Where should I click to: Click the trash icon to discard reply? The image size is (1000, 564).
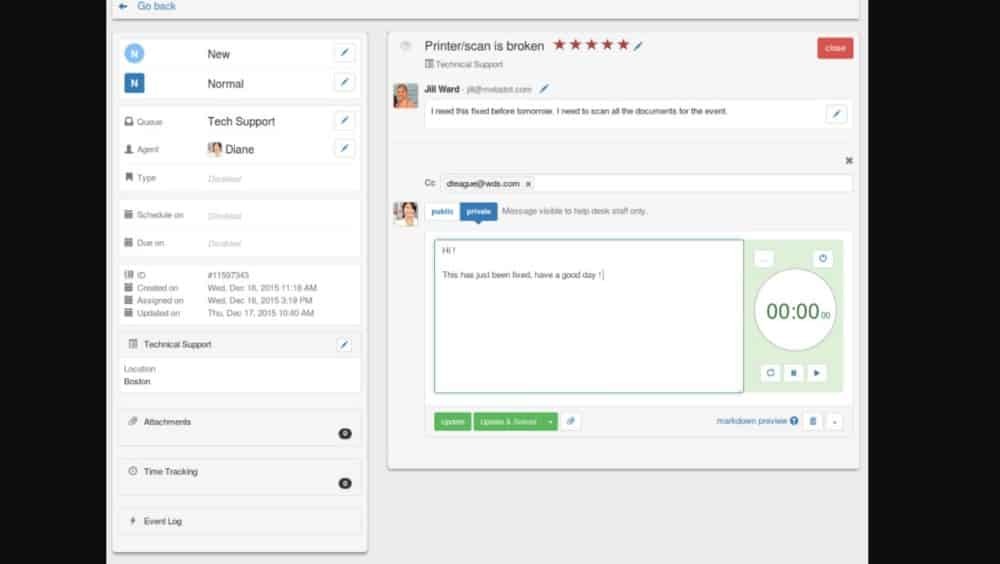(x=813, y=422)
